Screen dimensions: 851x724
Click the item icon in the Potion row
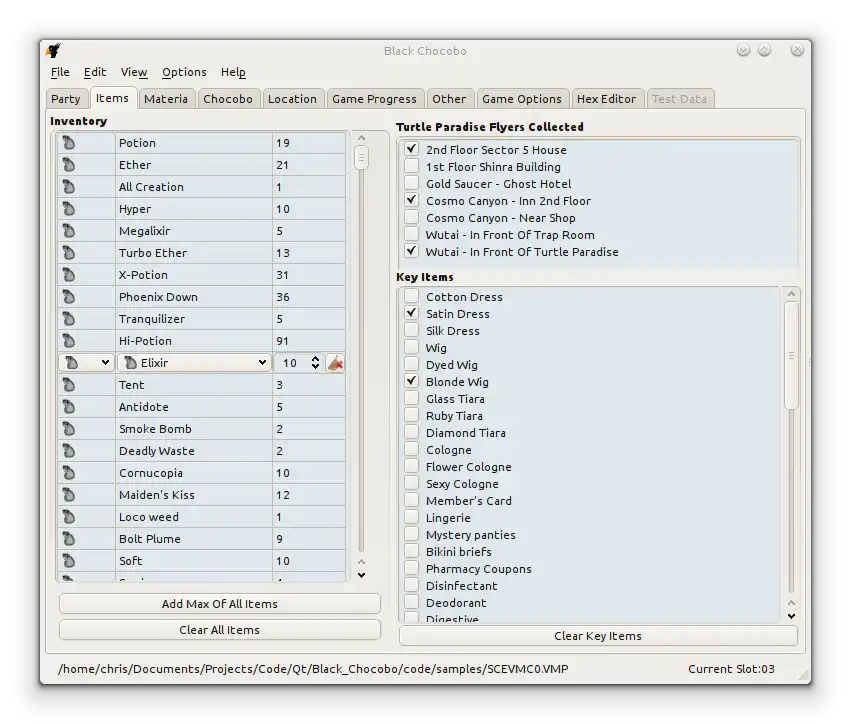pos(68,143)
